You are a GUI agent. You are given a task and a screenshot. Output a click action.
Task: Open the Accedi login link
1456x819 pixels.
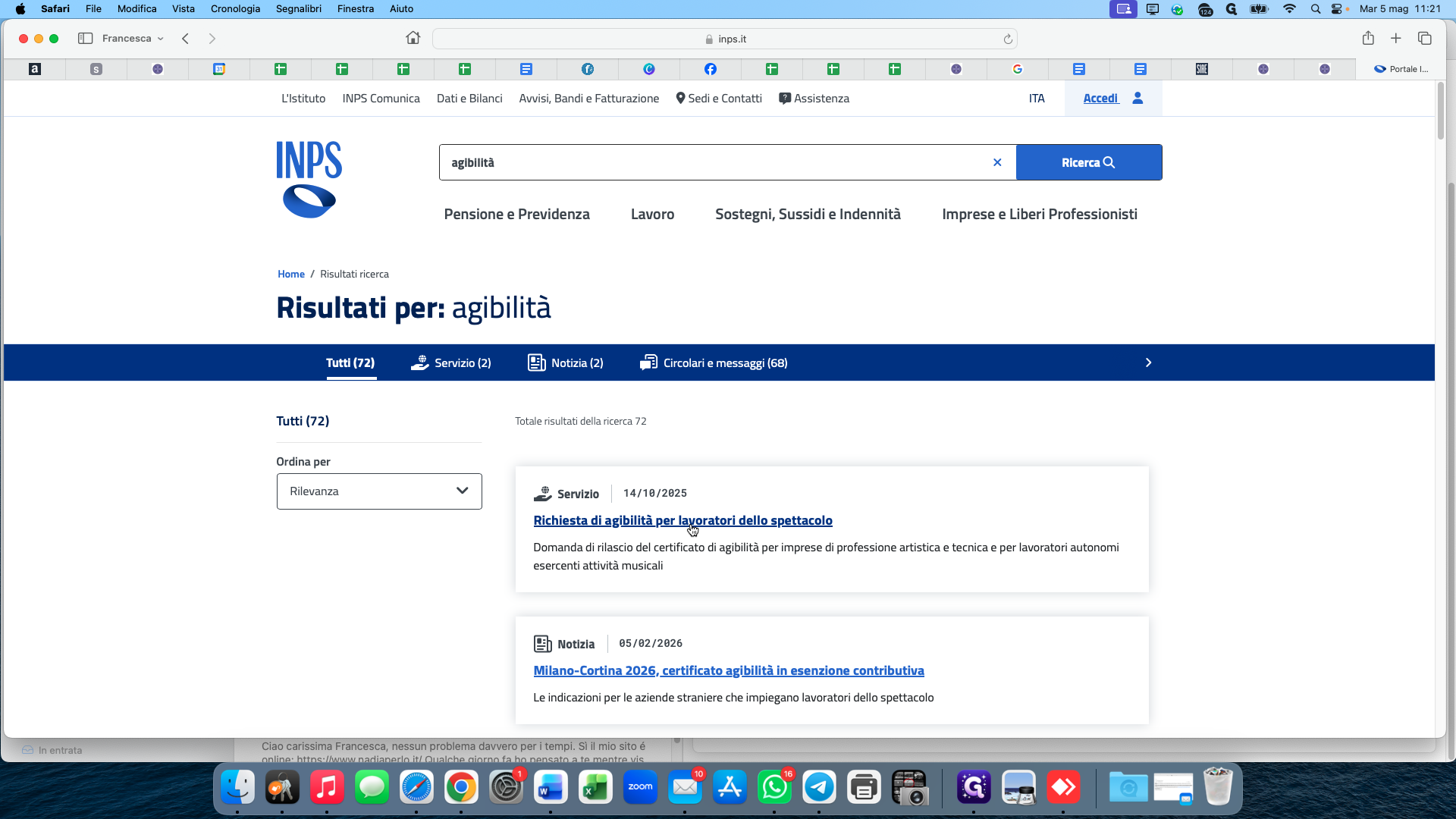click(x=1113, y=99)
